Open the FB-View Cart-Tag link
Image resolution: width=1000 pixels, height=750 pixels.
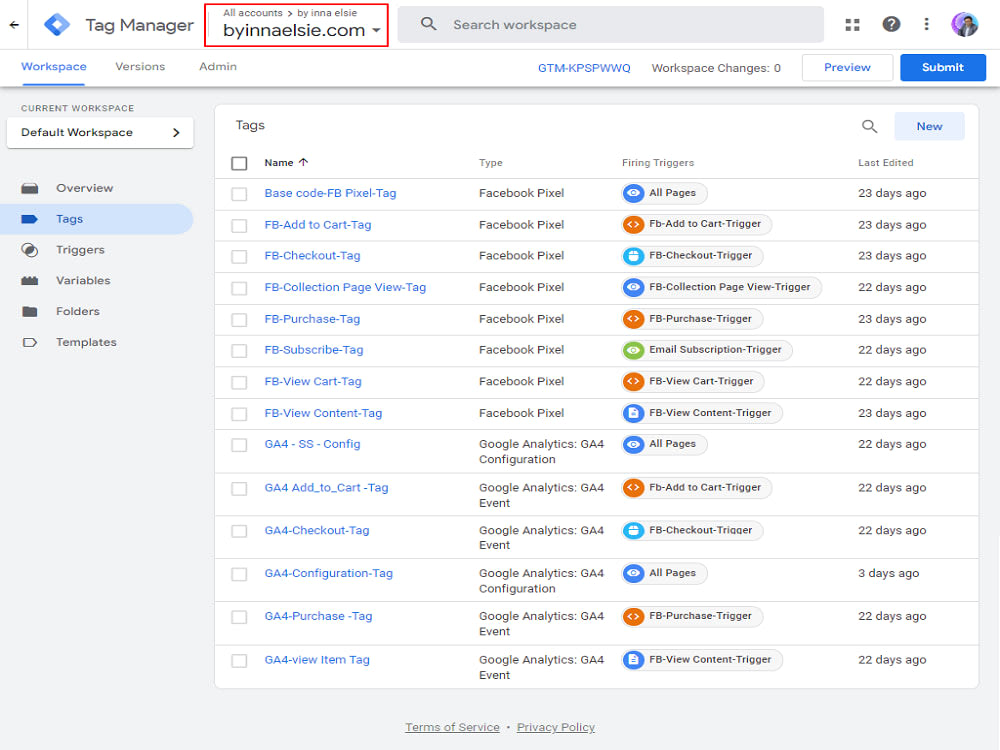click(x=312, y=381)
